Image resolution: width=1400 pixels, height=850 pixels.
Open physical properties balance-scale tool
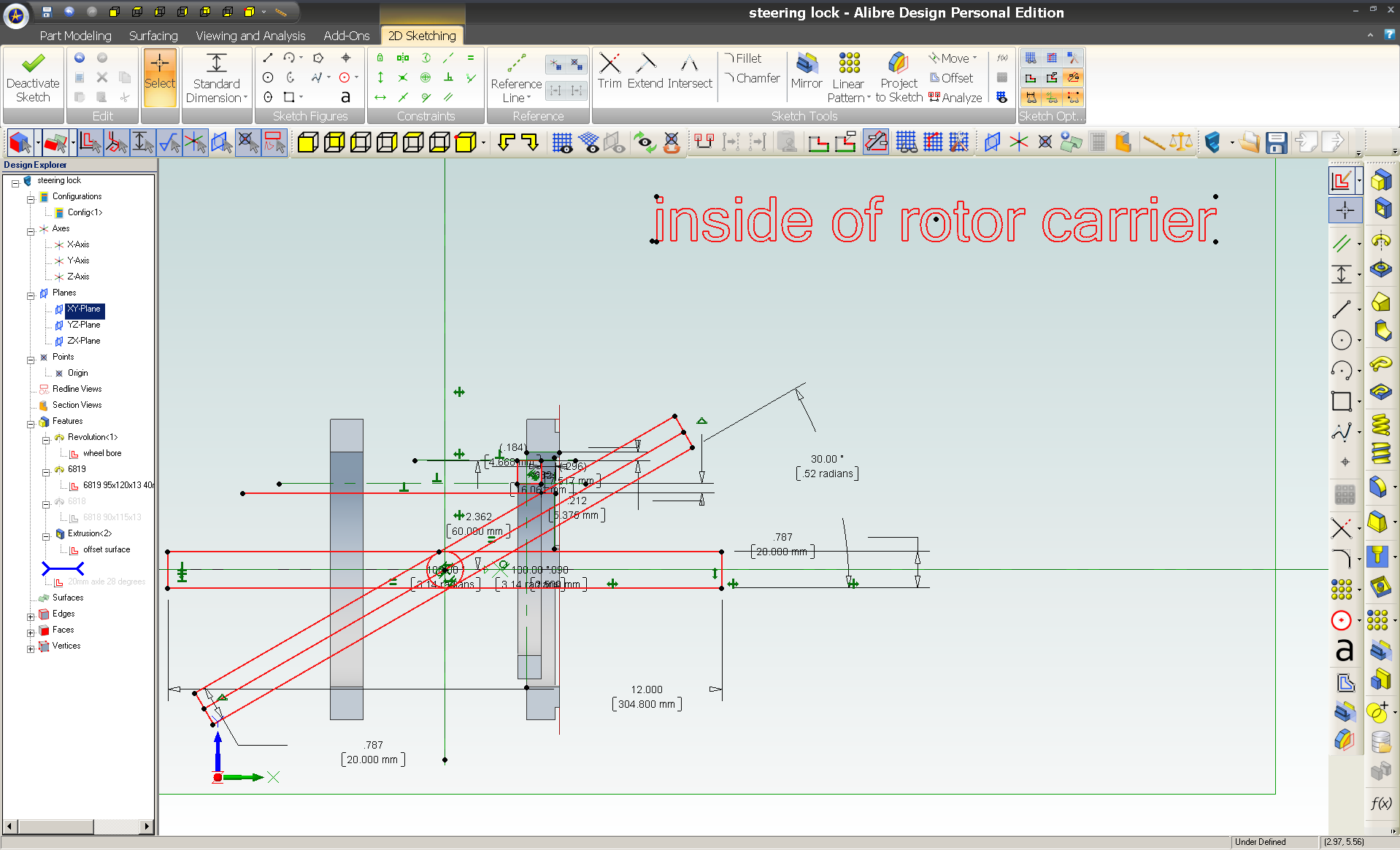(1180, 142)
